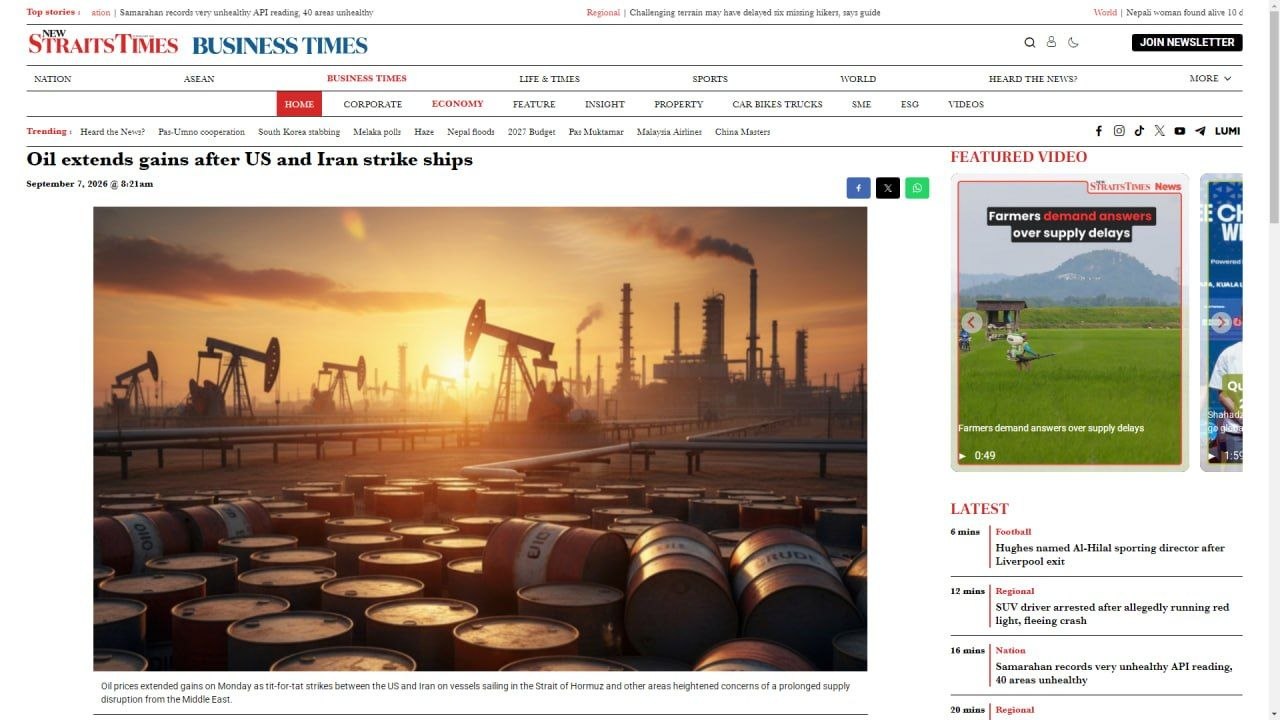Share article on Facebook blue button
1280x720 pixels.
(858, 188)
